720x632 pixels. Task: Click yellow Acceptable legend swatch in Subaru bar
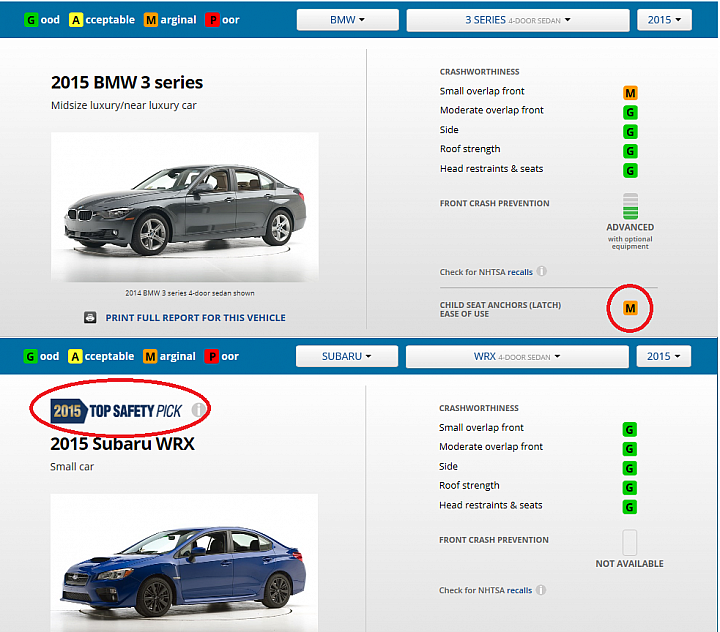click(75, 356)
